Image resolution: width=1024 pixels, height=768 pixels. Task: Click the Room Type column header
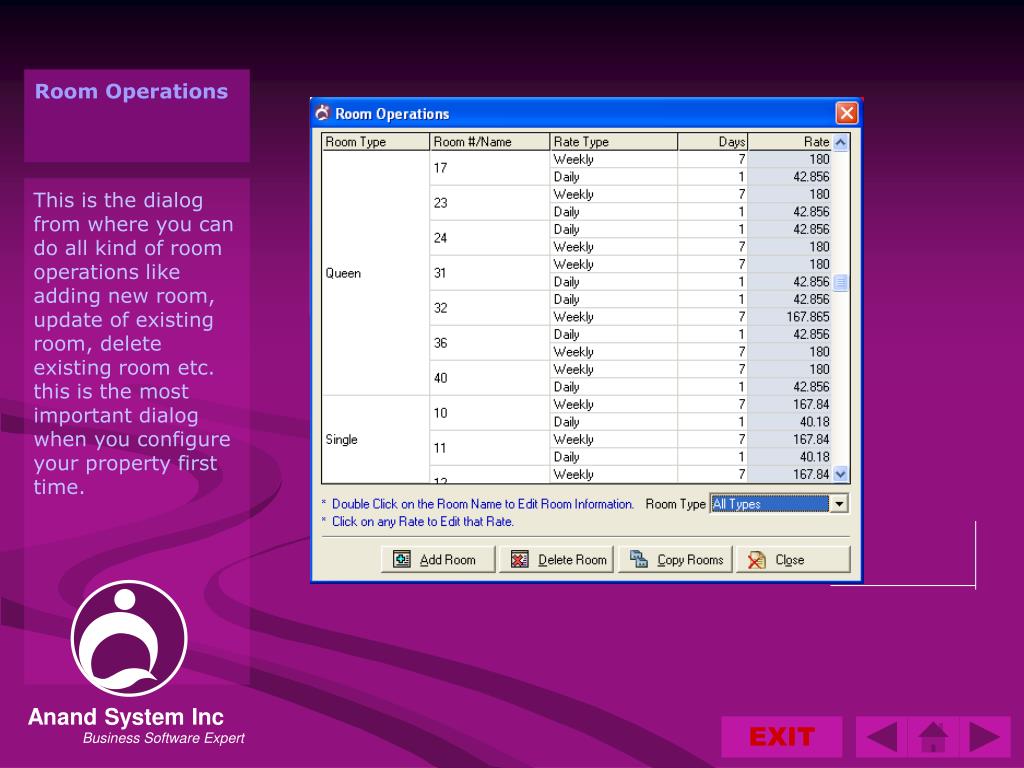click(x=376, y=142)
